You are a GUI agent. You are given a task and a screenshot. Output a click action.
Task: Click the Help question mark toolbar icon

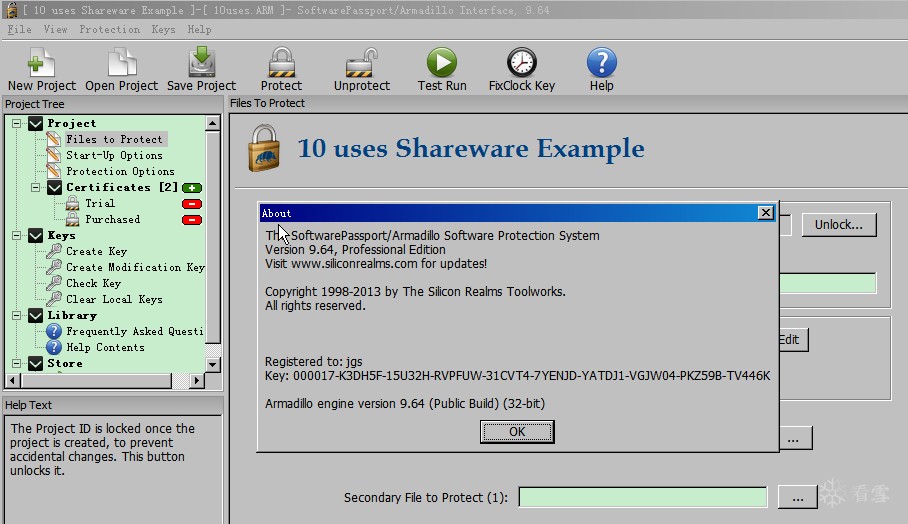pos(602,62)
